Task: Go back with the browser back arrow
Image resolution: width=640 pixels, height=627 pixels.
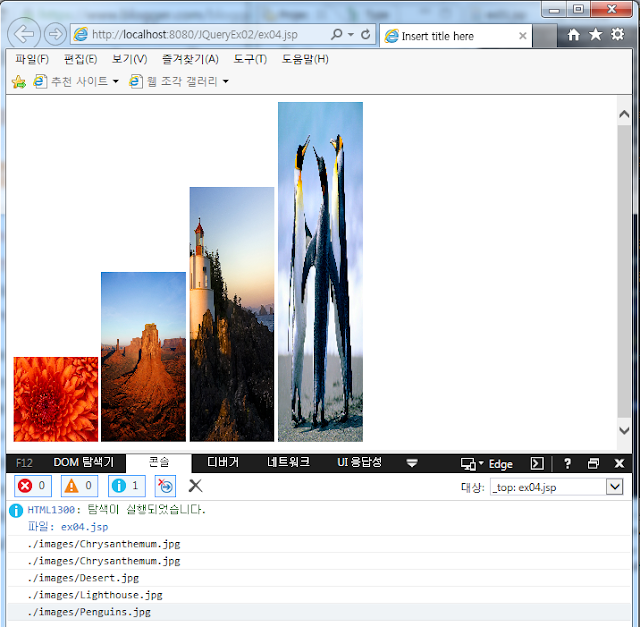Action: point(24,33)
